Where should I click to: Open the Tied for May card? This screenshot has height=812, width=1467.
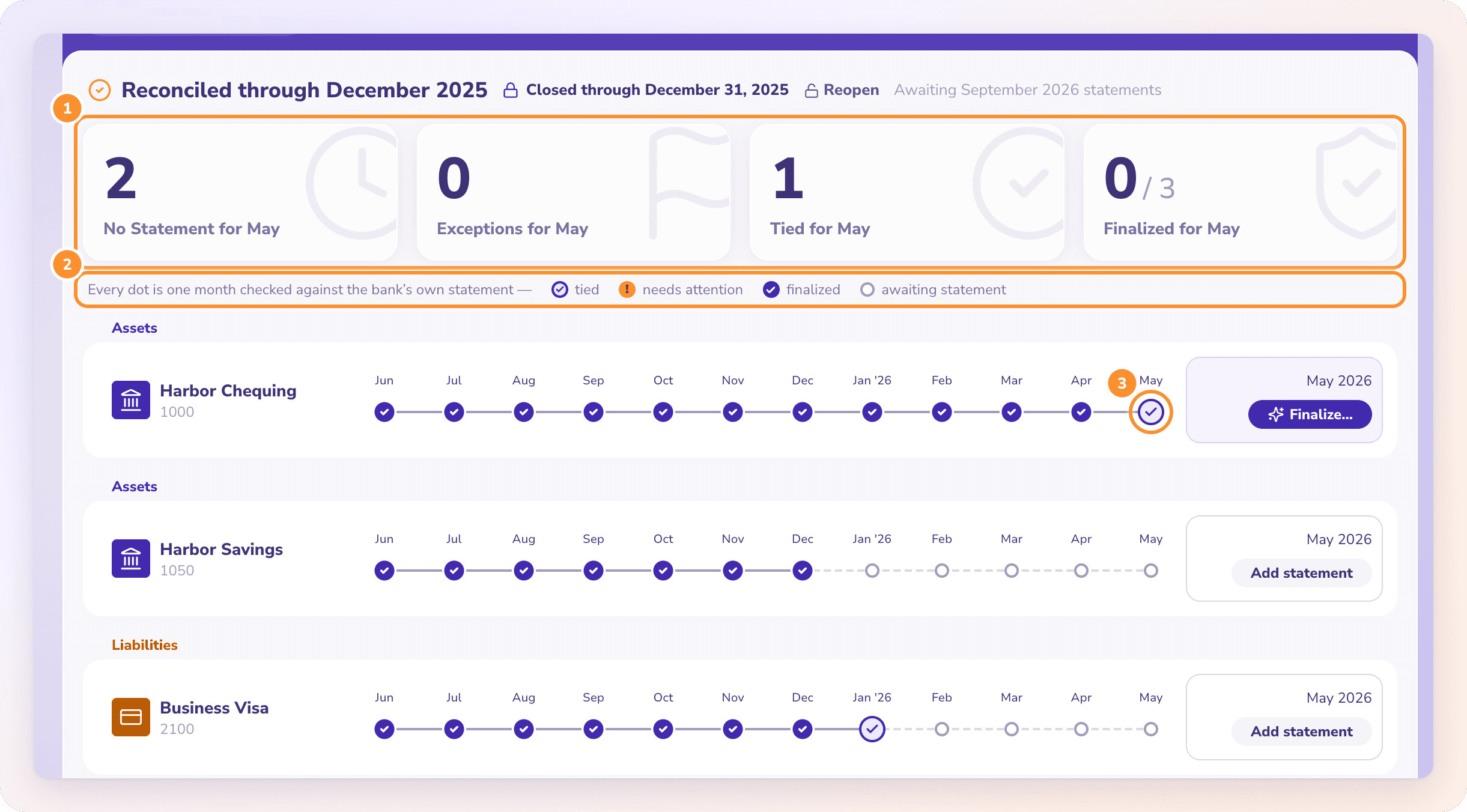coord(907,192)
